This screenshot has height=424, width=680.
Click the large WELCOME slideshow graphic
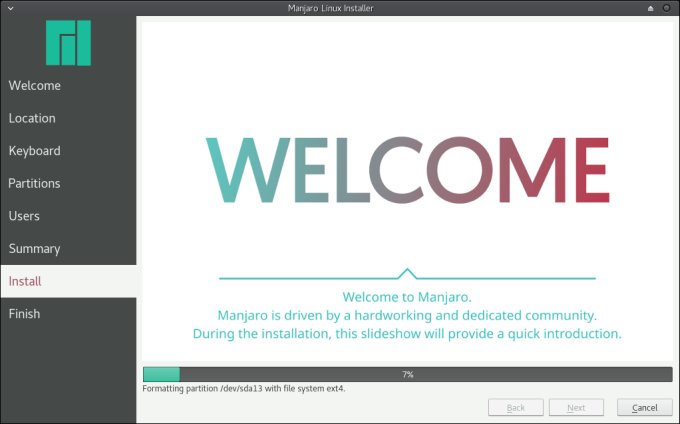coord(408,170)
